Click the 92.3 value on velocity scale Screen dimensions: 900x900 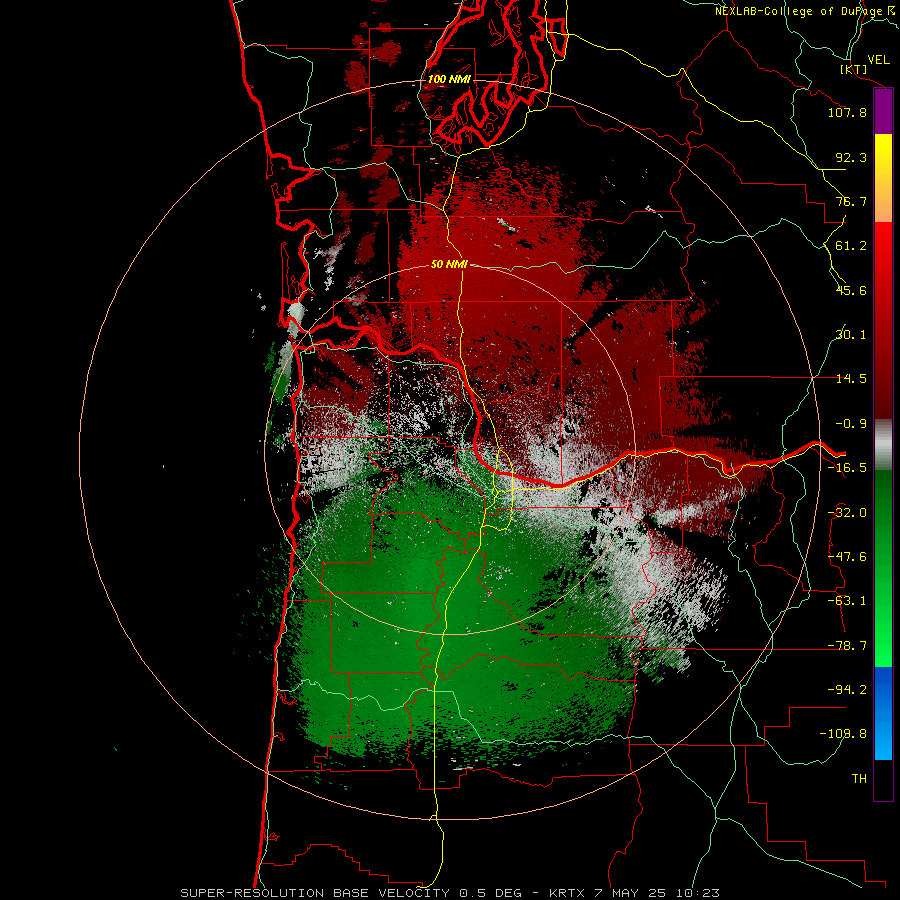point(851,157)
